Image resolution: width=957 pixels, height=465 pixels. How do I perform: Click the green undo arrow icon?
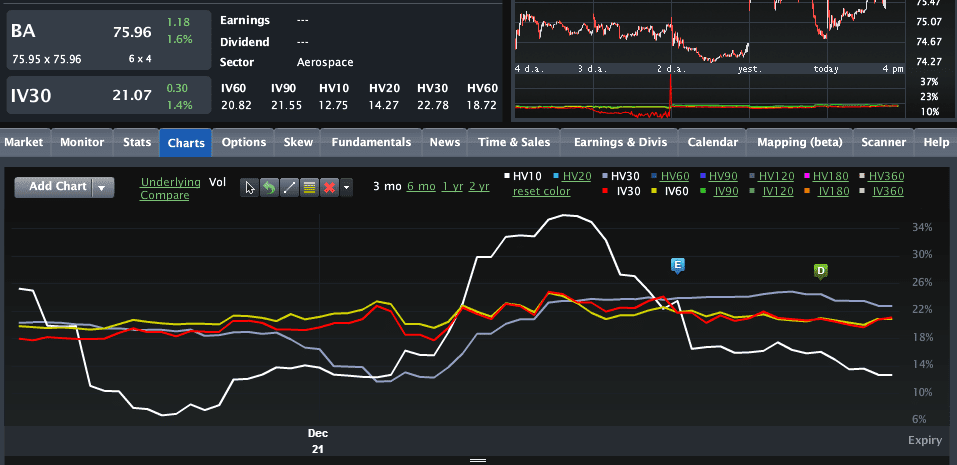point(268,187)
